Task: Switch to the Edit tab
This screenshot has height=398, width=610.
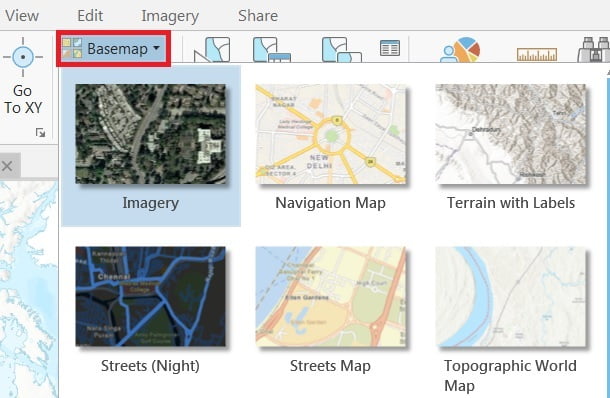Action: [90, 16]
